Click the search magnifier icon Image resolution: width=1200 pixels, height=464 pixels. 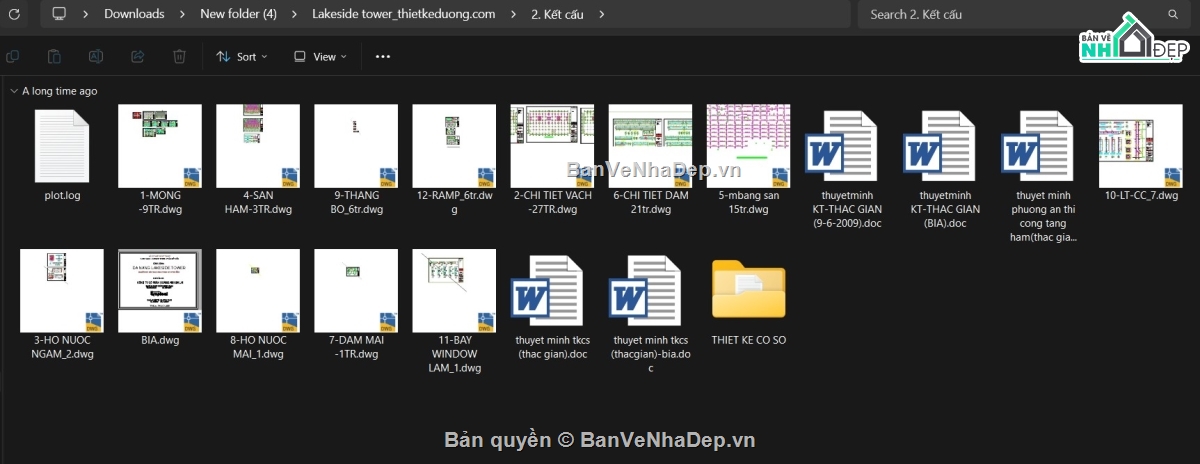coord(1173,14)
